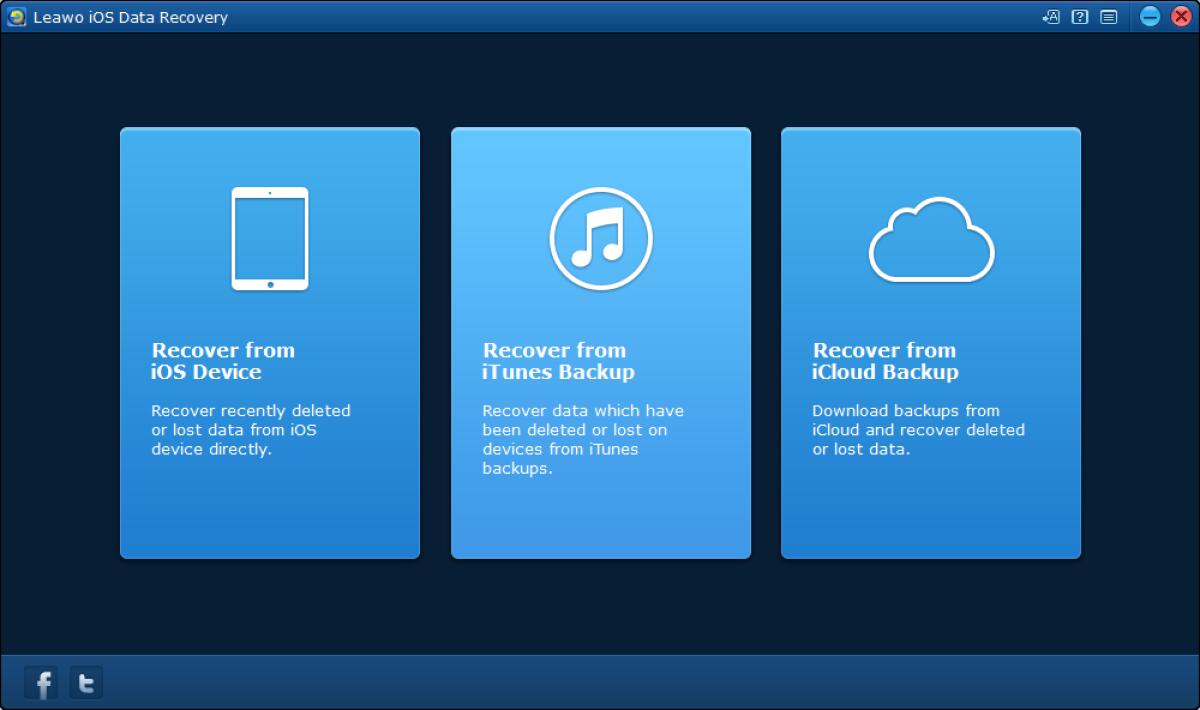Open the Facebook page via the Facebook icon
1200x710 pixels.
pos(42,683)
